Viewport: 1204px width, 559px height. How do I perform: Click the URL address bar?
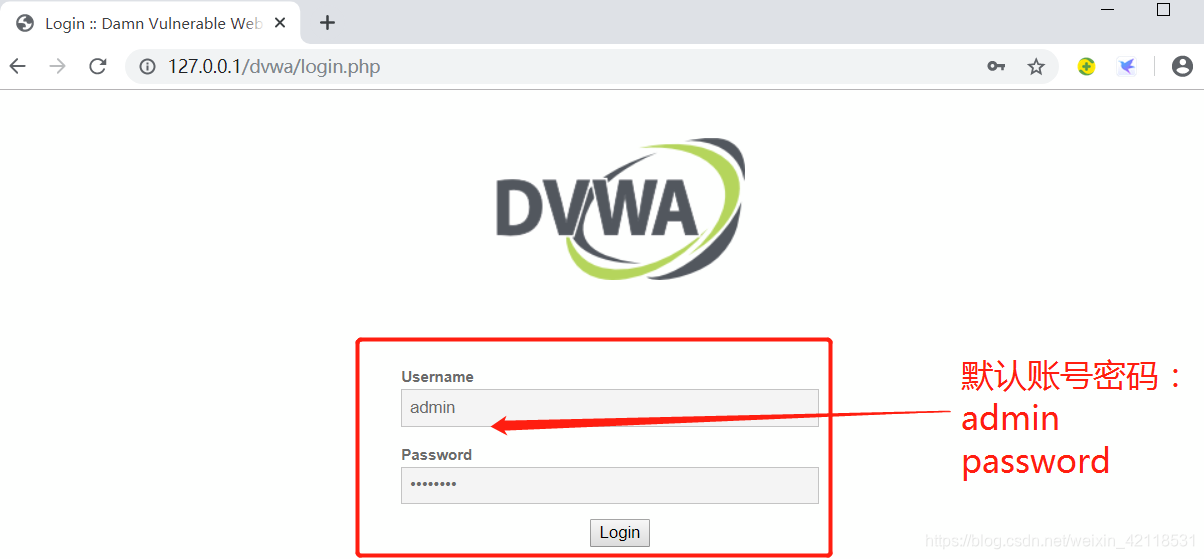[560, 67]
